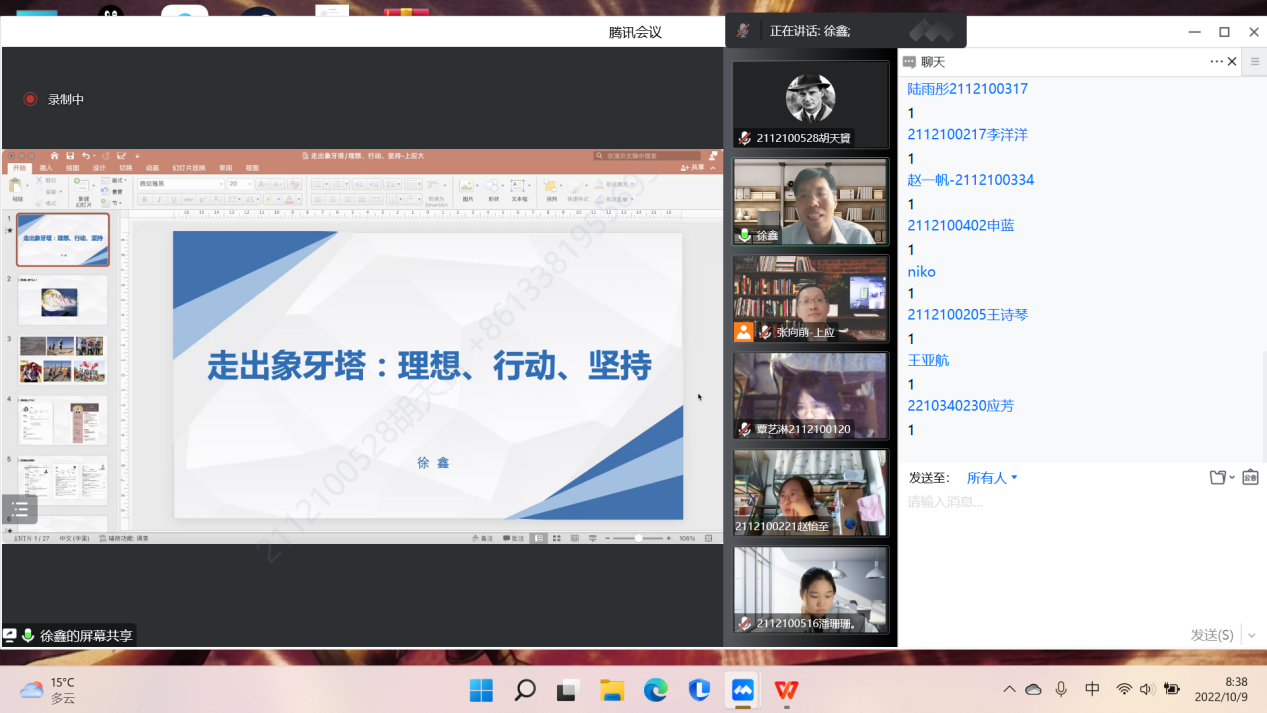This screenshot has width=1267, height=713.
Task: Select the 2112100528胡天赞 participant tile
Action: pos(810,105)
